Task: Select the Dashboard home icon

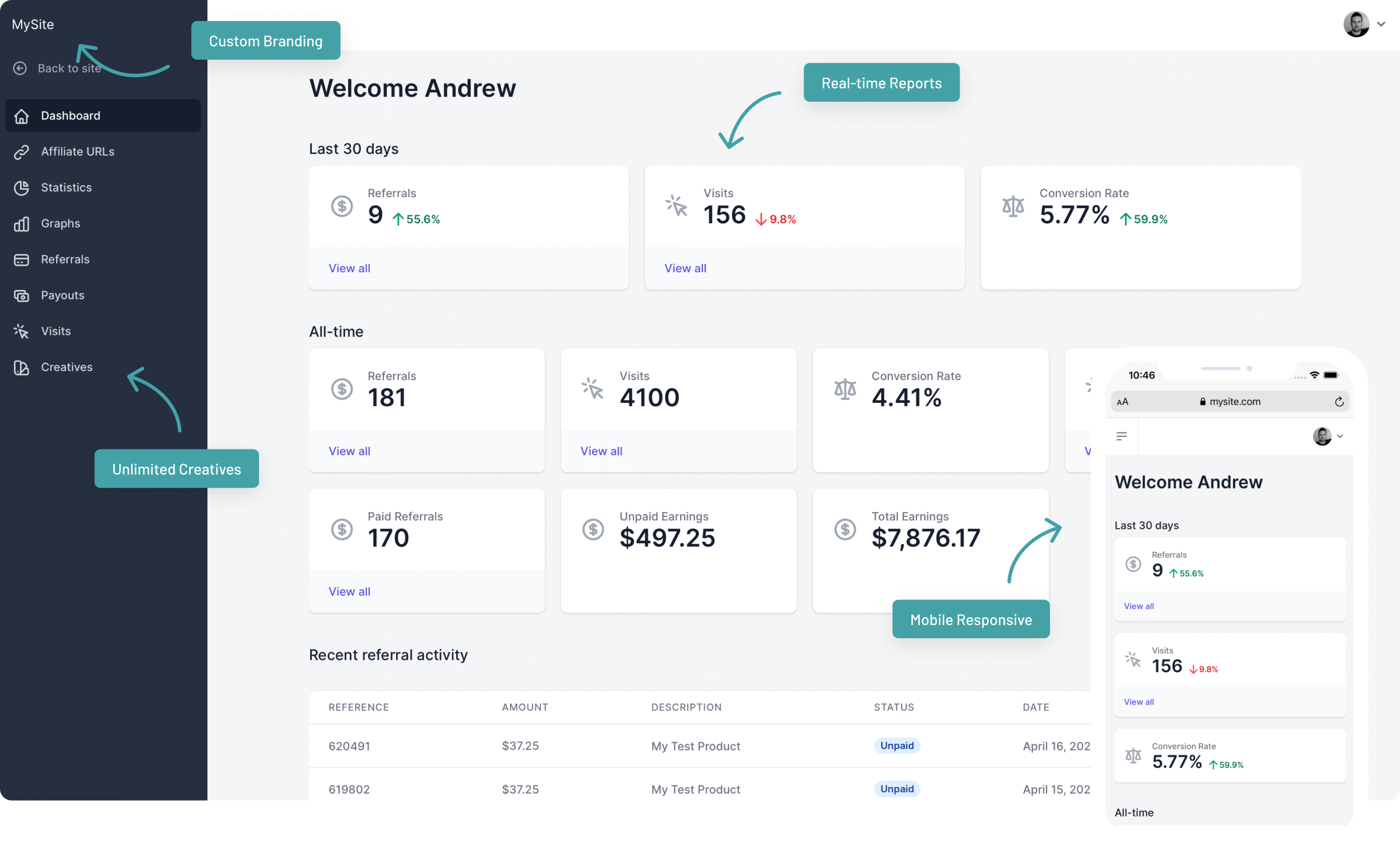Action: [21, 115]
